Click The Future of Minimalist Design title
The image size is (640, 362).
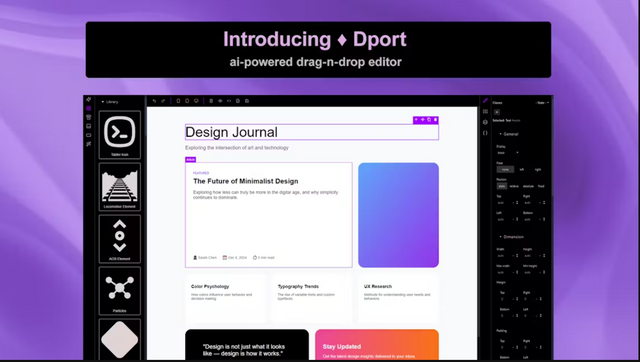[x=246, y=181]
